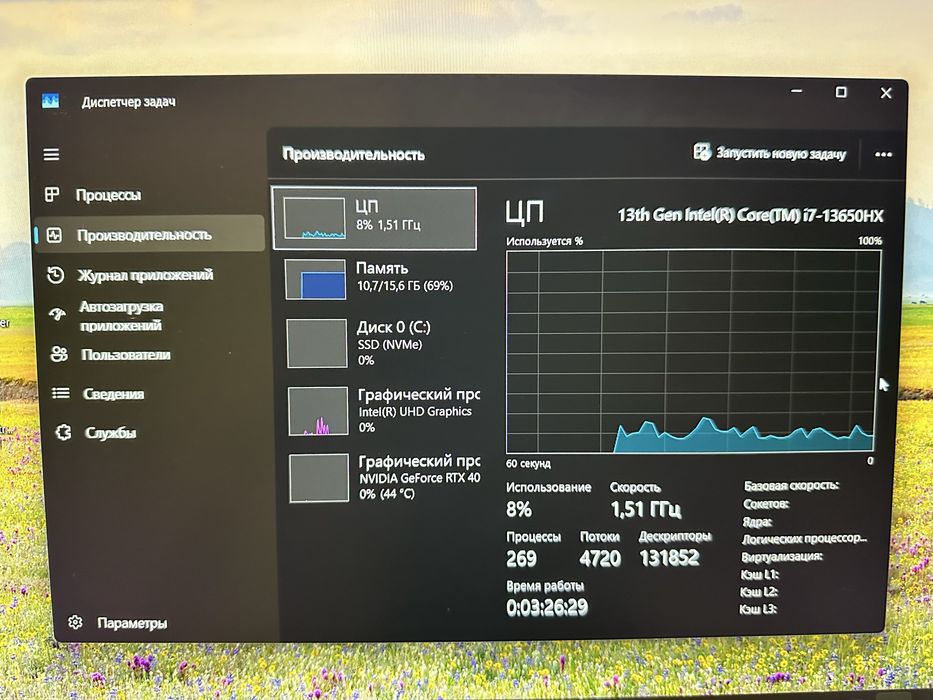Open the Пользователи users icon
This screenshot has height=700, width=933.
(x=59, y=354)
